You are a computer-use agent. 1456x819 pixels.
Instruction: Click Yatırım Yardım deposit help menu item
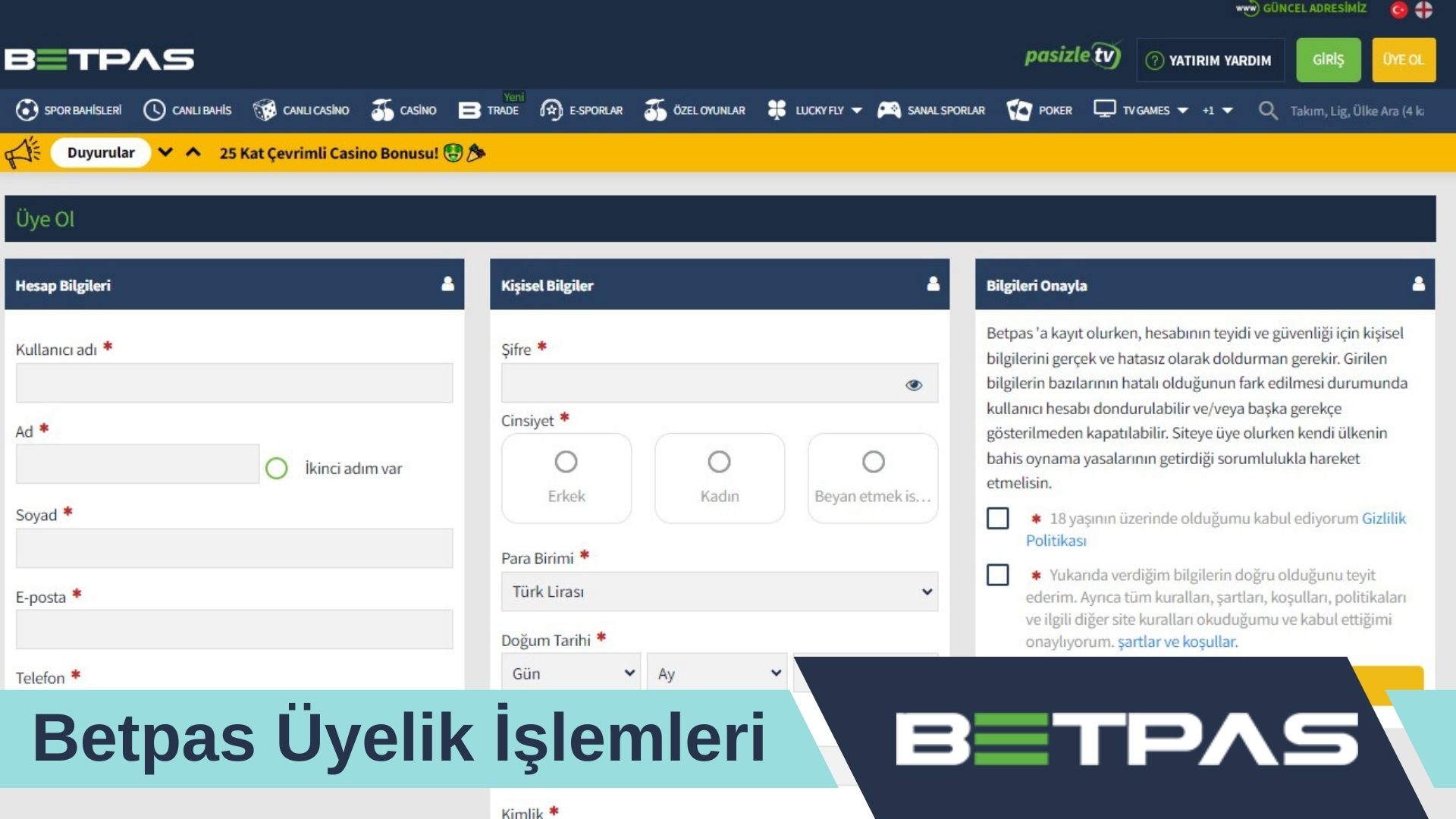pos(1209,59)
